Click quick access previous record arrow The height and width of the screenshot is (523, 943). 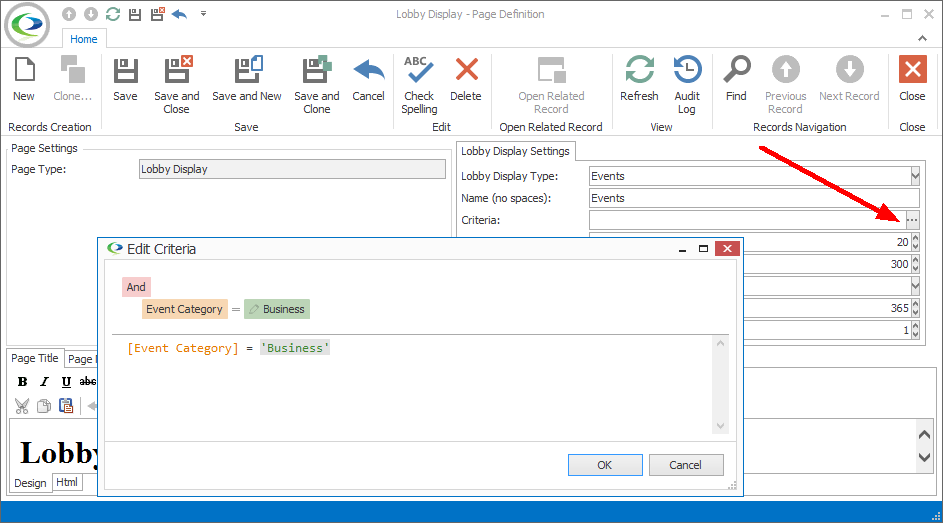69,14
